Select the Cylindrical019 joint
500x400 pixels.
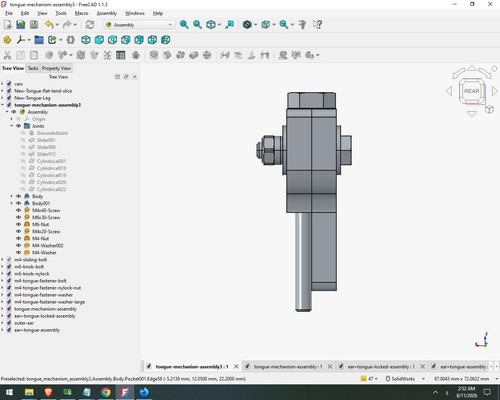(51, 175)
